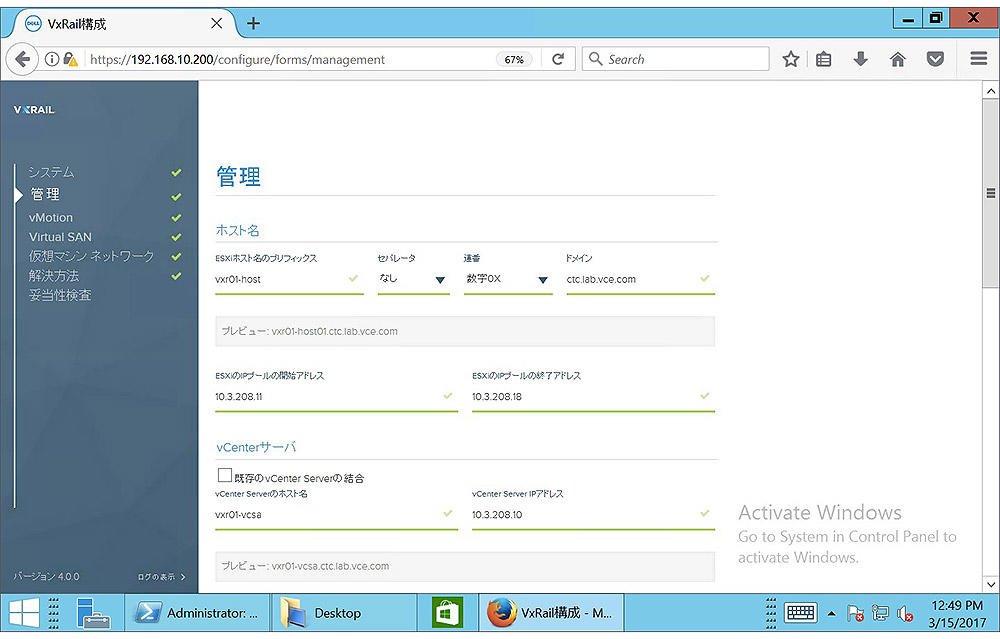This screenshot has height=639, width=1000.
Task: Open the セパレータ dropdown
Action: pyautogui.click(x=413, y=279)
